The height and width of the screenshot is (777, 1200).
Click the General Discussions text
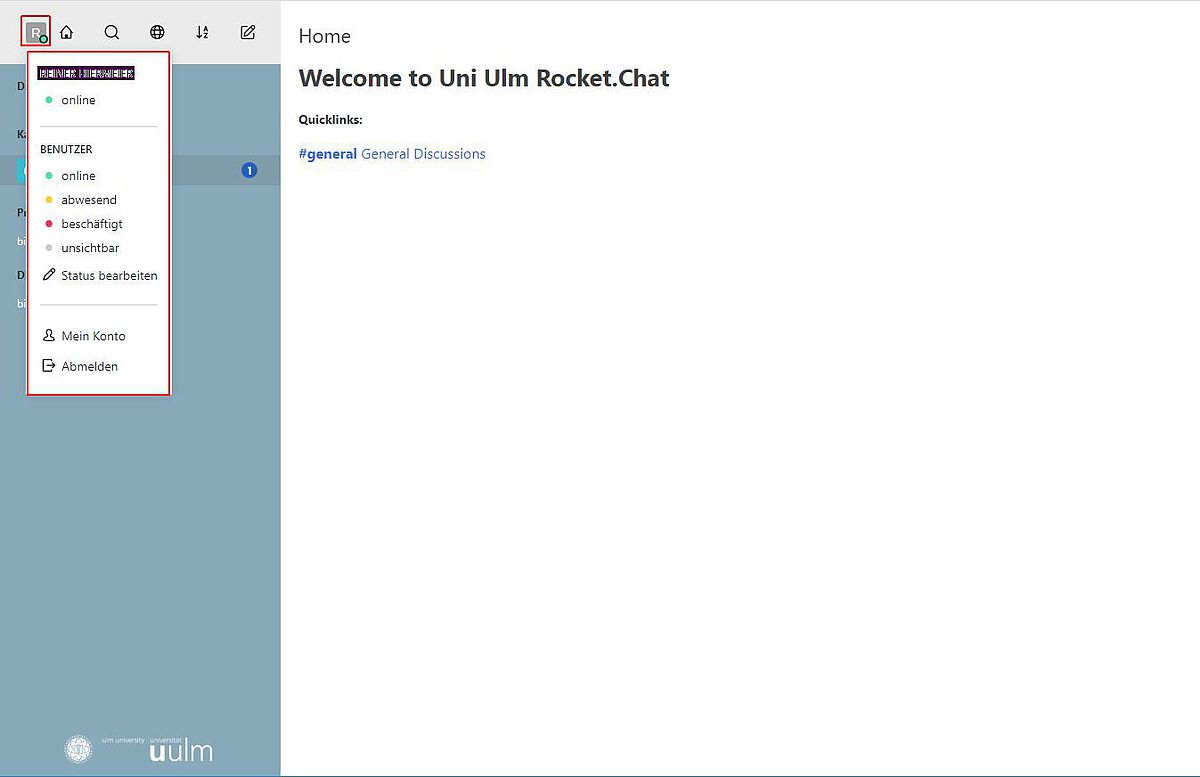coord(423,154)
